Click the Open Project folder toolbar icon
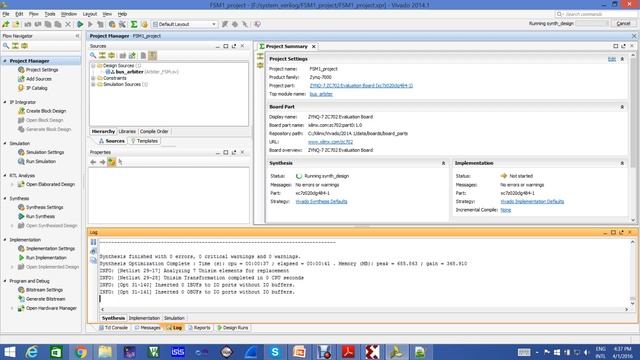The width and height of the screenshot is (640, 360). (16, 24)
